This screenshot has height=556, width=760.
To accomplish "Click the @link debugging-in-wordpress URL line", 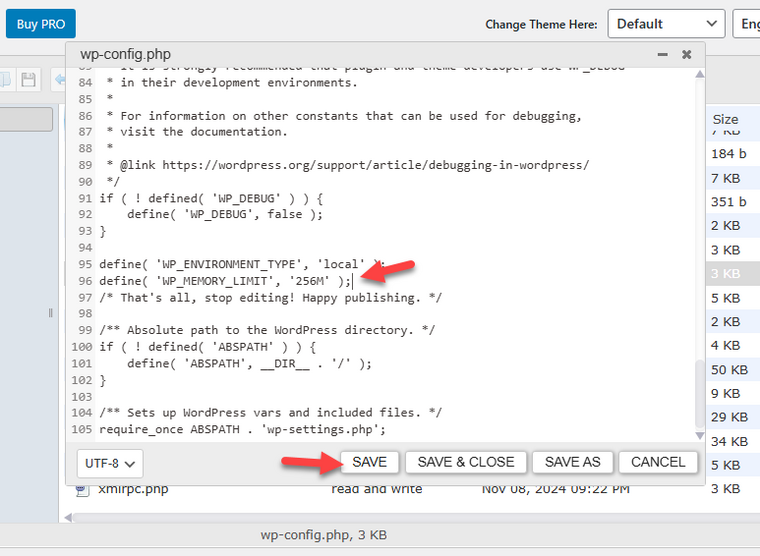I will [348, 165].
